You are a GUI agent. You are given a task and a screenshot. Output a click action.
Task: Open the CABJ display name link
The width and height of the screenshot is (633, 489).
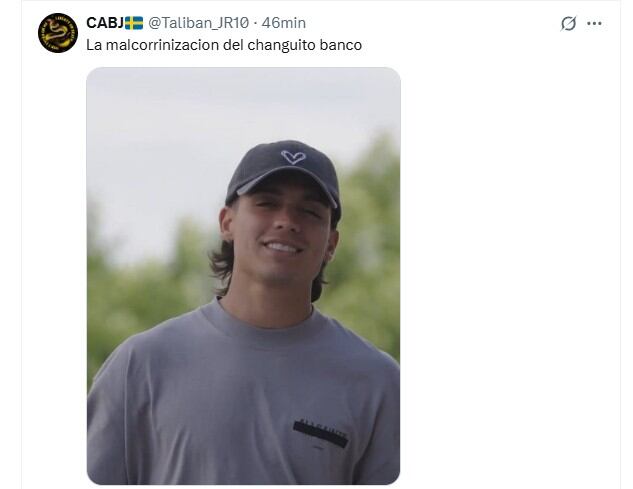click(105, 23)
